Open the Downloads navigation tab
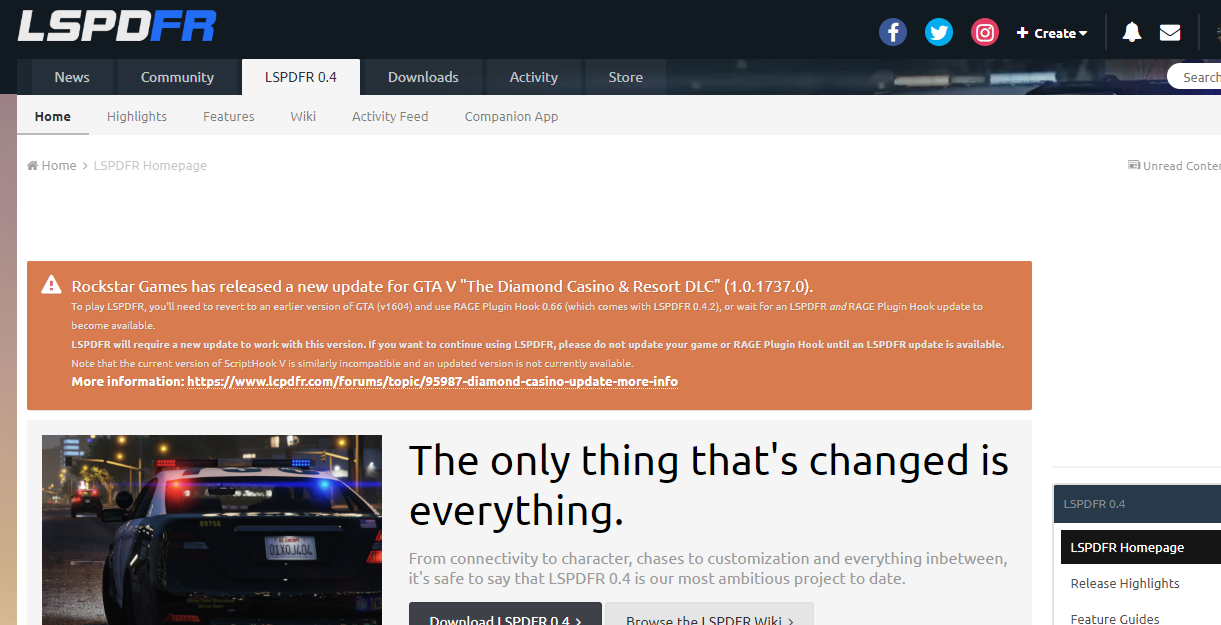The height and width of the screenshot is (625, 1221). pyautogui.click(x=423, y=77)
